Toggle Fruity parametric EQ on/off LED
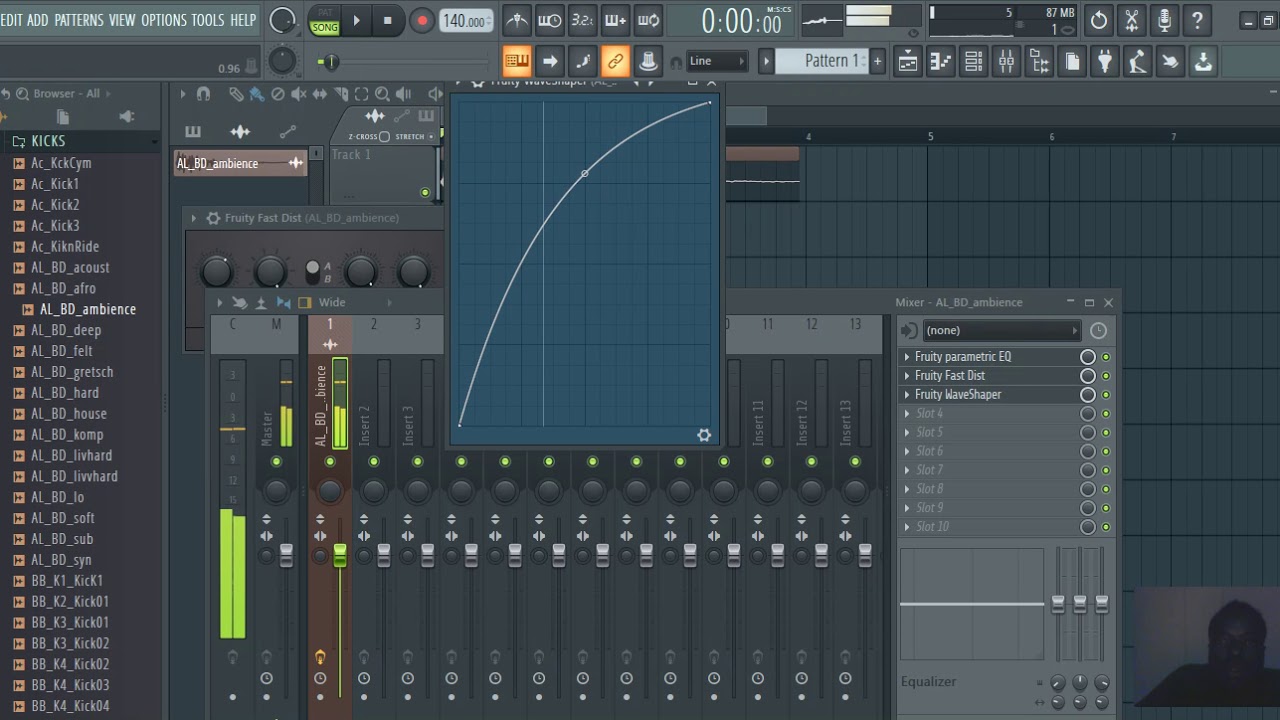The image size is (1280, 720). (1106, 357)
